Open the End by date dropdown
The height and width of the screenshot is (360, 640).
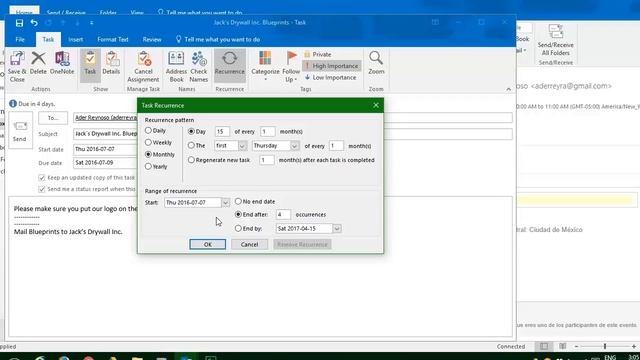[337, 229]
